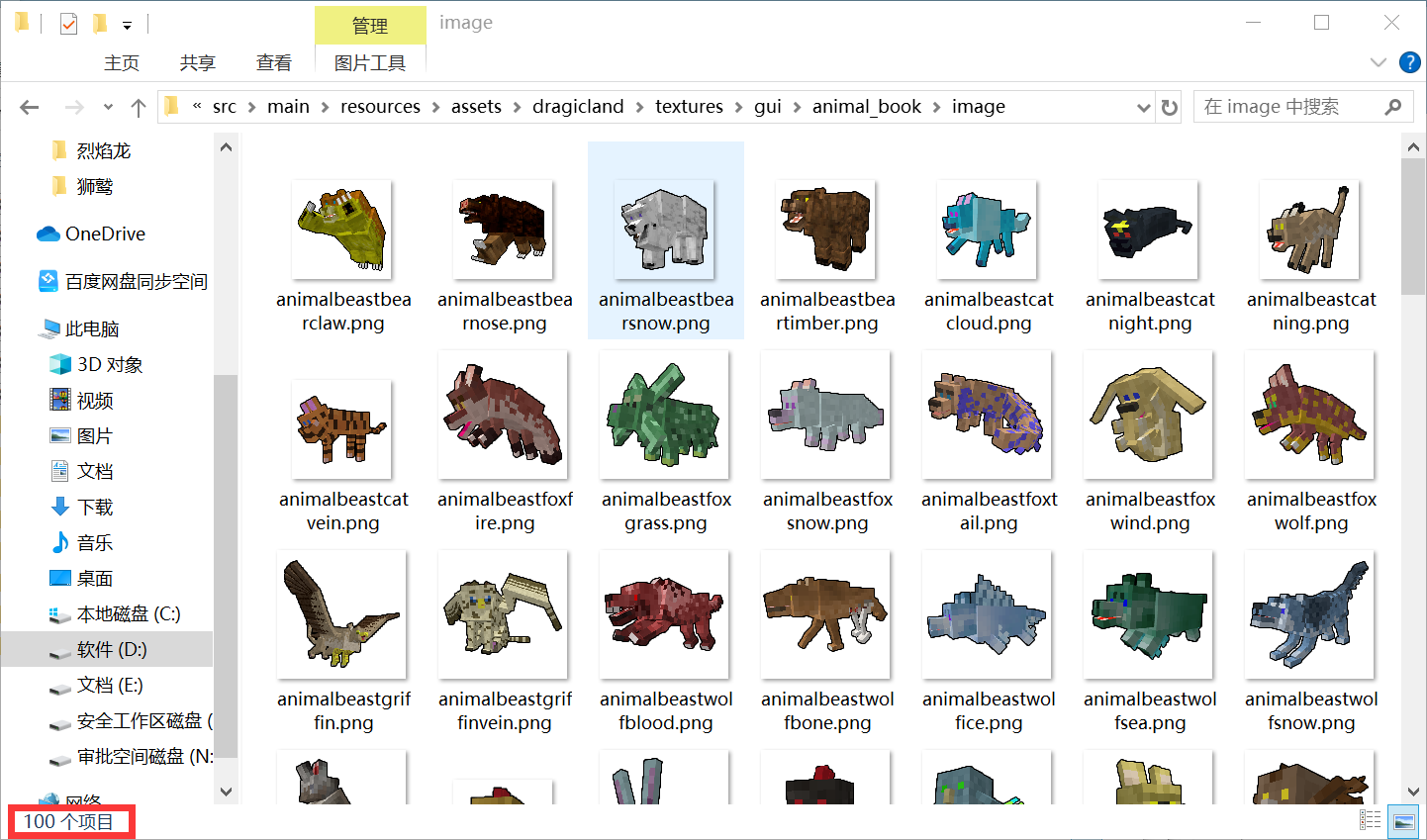The height and width of the screenshot is (840, 1427).
Task: Expand hidden path with « chevron
Action: (x=197, y=107)
